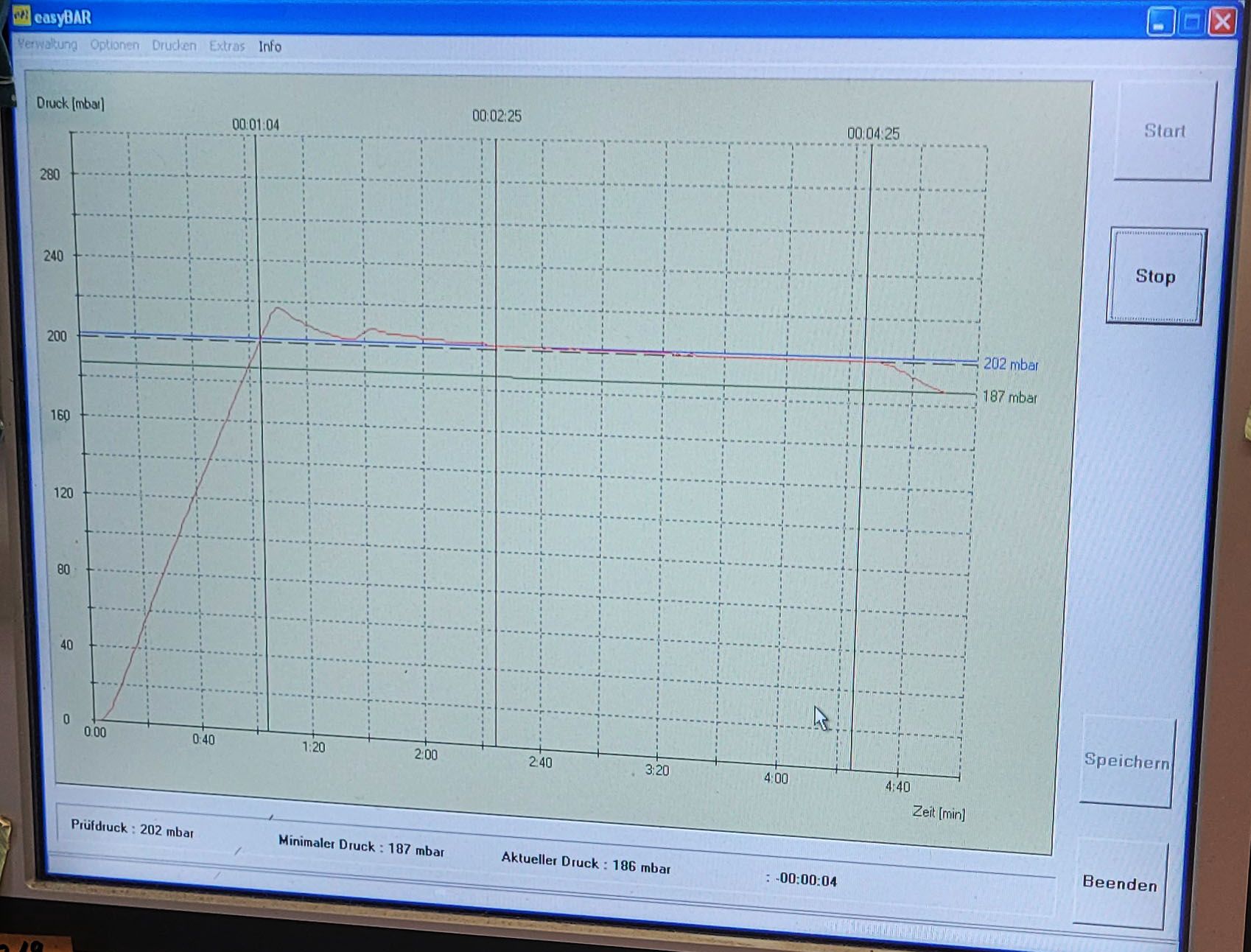
Task: Stop the running pressure measurement
Action: tap(1155, 276)
